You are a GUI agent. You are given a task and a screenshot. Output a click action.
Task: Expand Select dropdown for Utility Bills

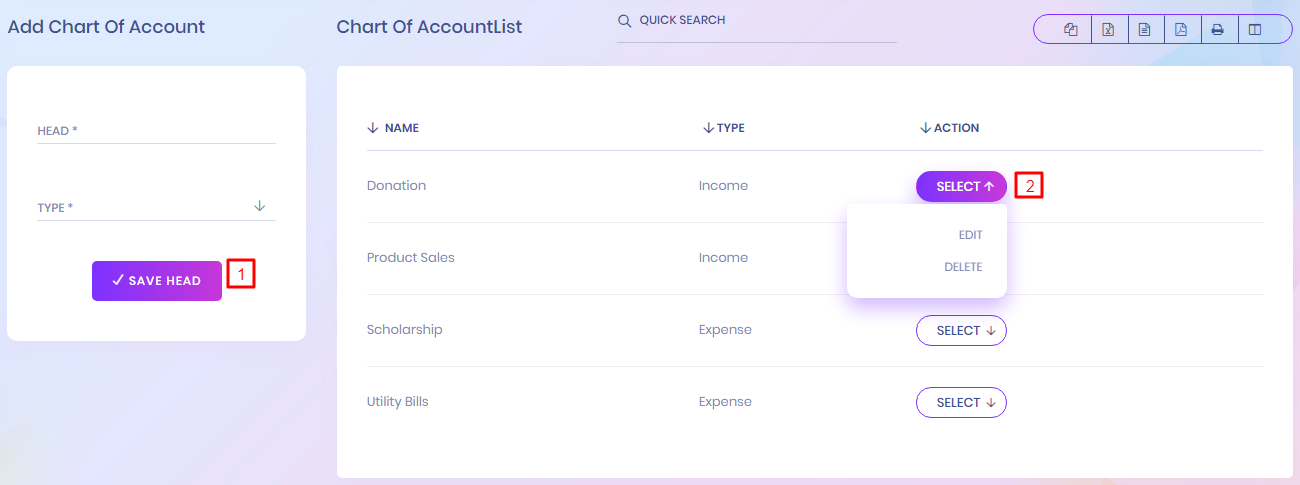tap(961, 403)
